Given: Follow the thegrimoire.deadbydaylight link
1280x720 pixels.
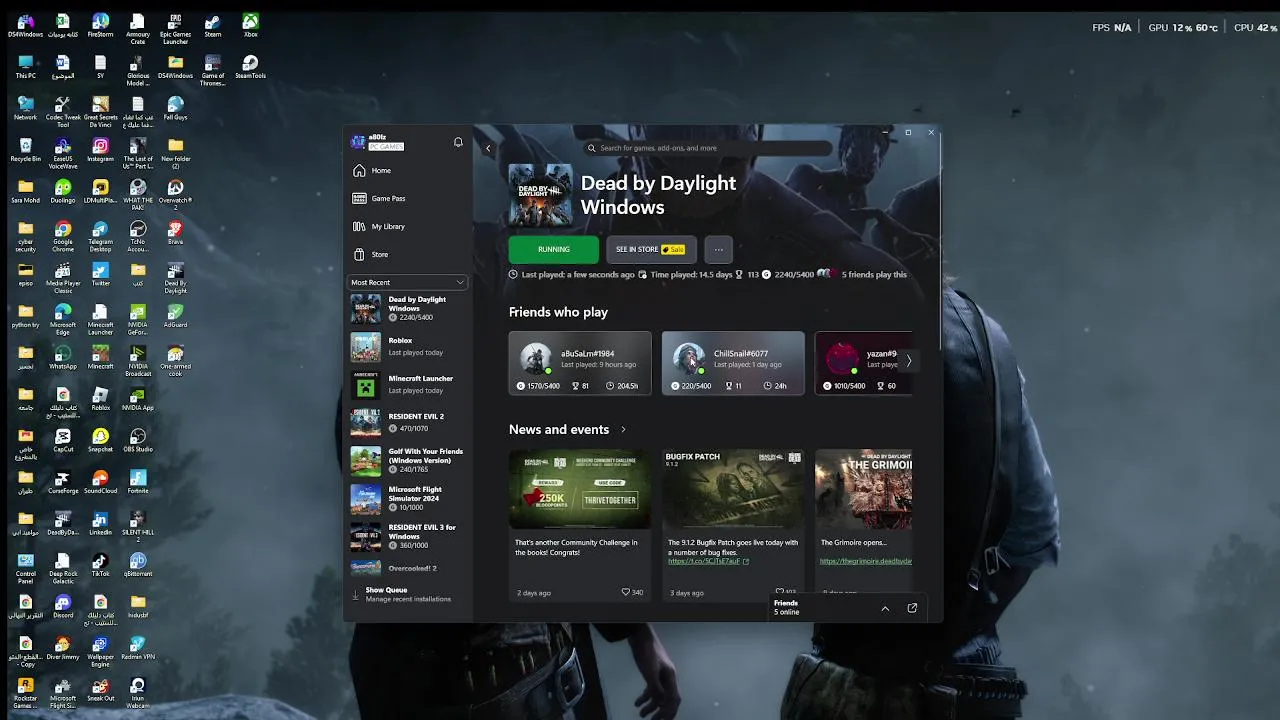Looking at the screenshot, I should click(x=866, y=561).
